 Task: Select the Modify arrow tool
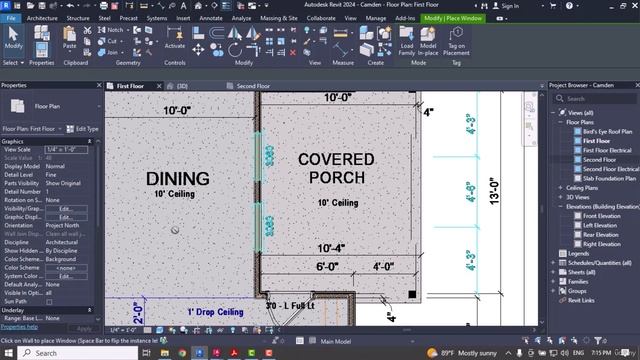coord(13,38)
